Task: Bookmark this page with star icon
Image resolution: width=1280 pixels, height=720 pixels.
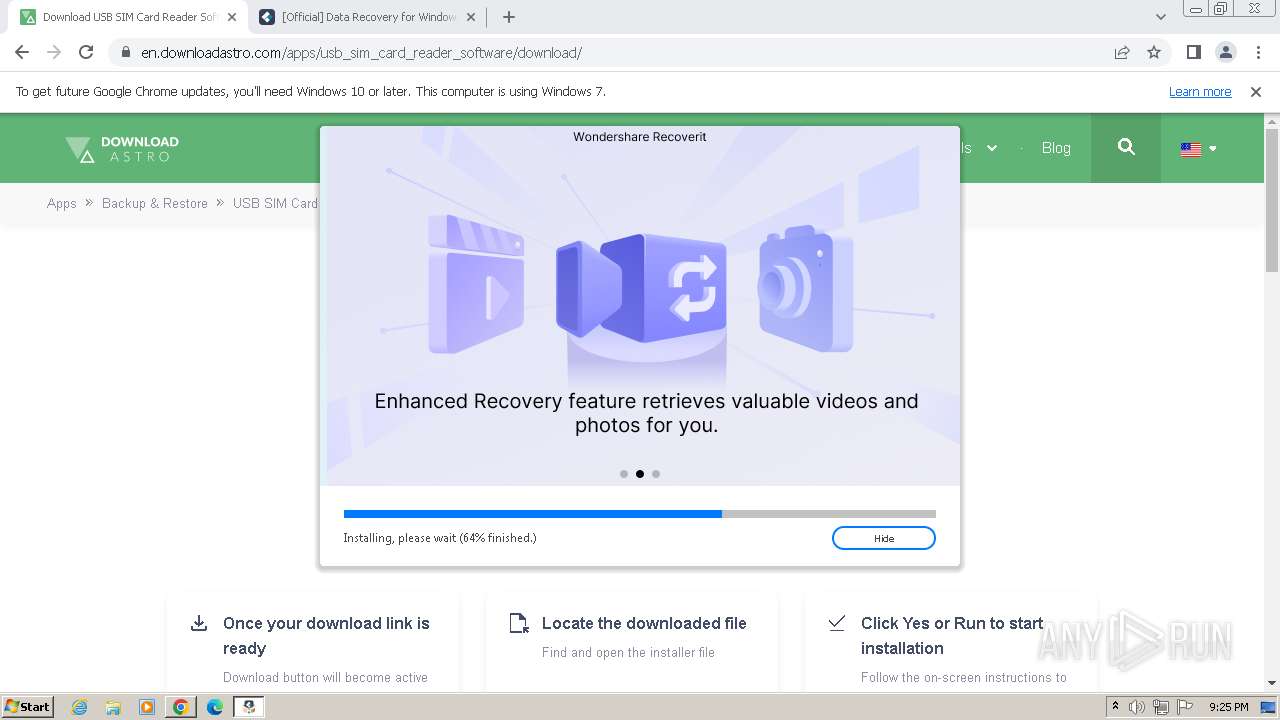Action: point(1154,53)
